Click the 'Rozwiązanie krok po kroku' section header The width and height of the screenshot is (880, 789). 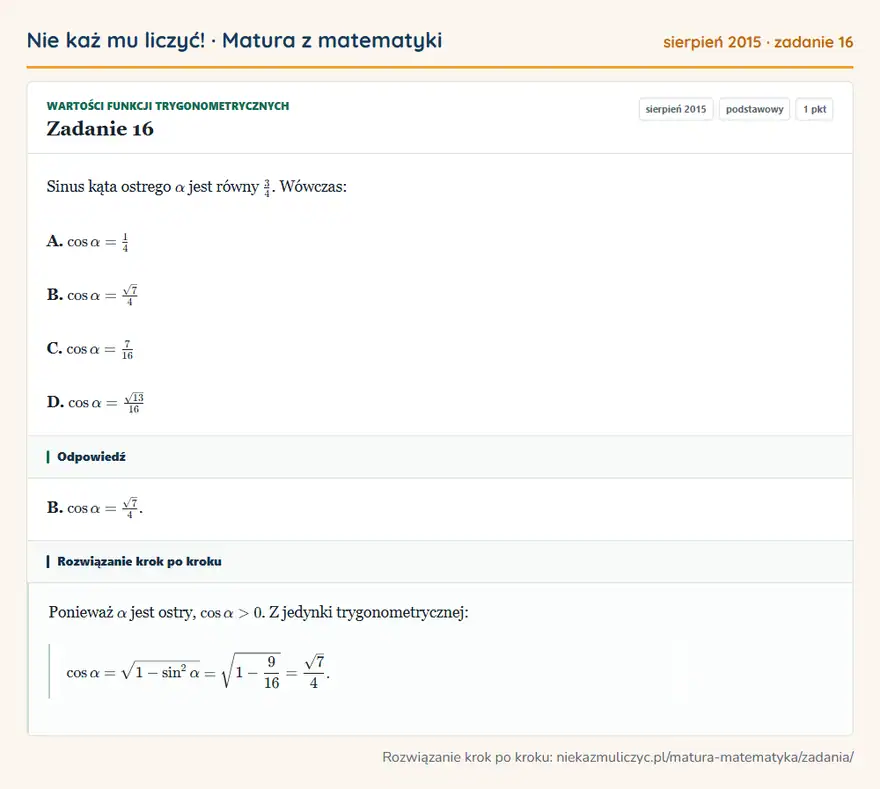coord(440,562)
